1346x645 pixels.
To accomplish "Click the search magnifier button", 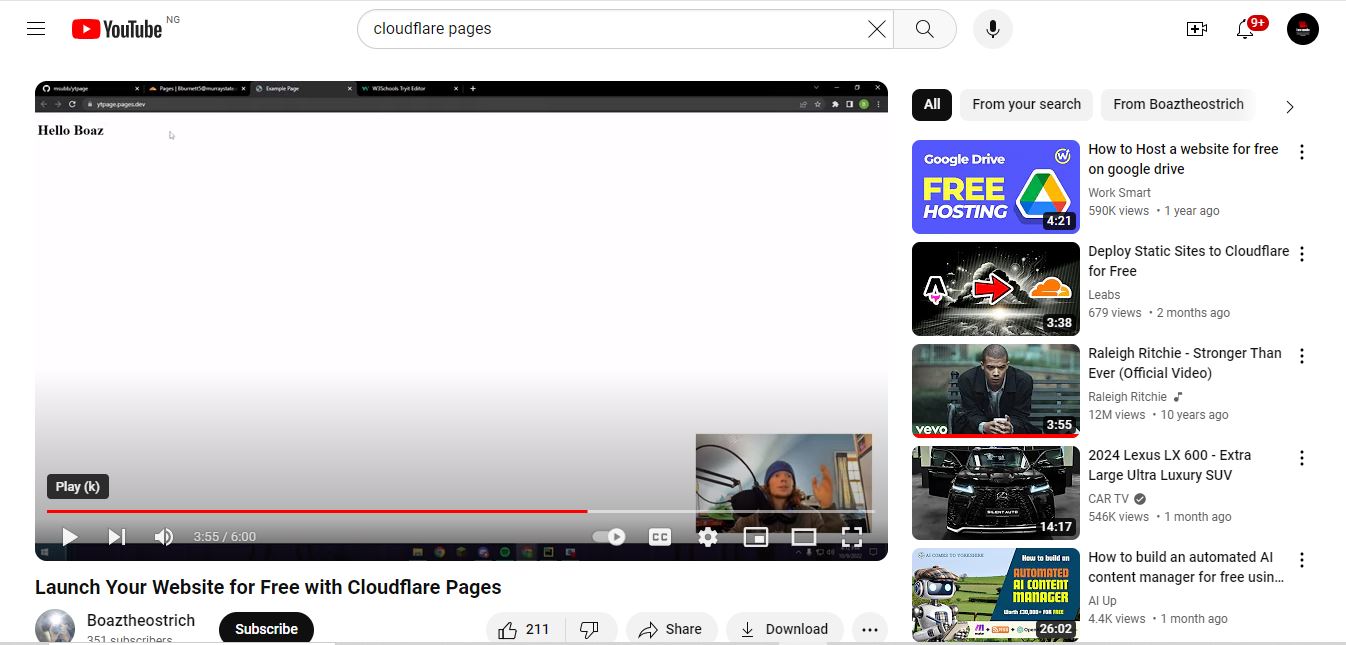I will point(924,29).
